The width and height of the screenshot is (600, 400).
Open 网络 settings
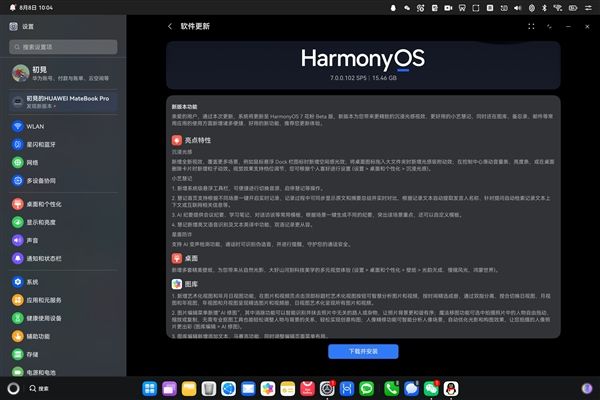[x=63, y=163]
